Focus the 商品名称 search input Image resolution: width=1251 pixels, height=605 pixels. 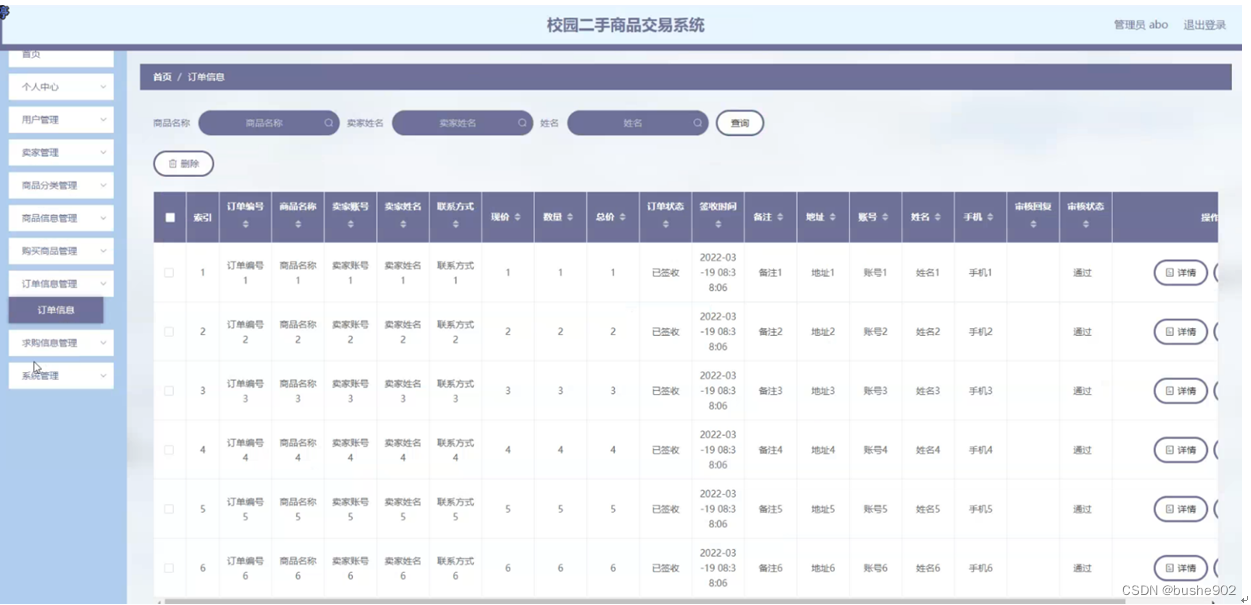pyautogui.click(x=269, y=123)
